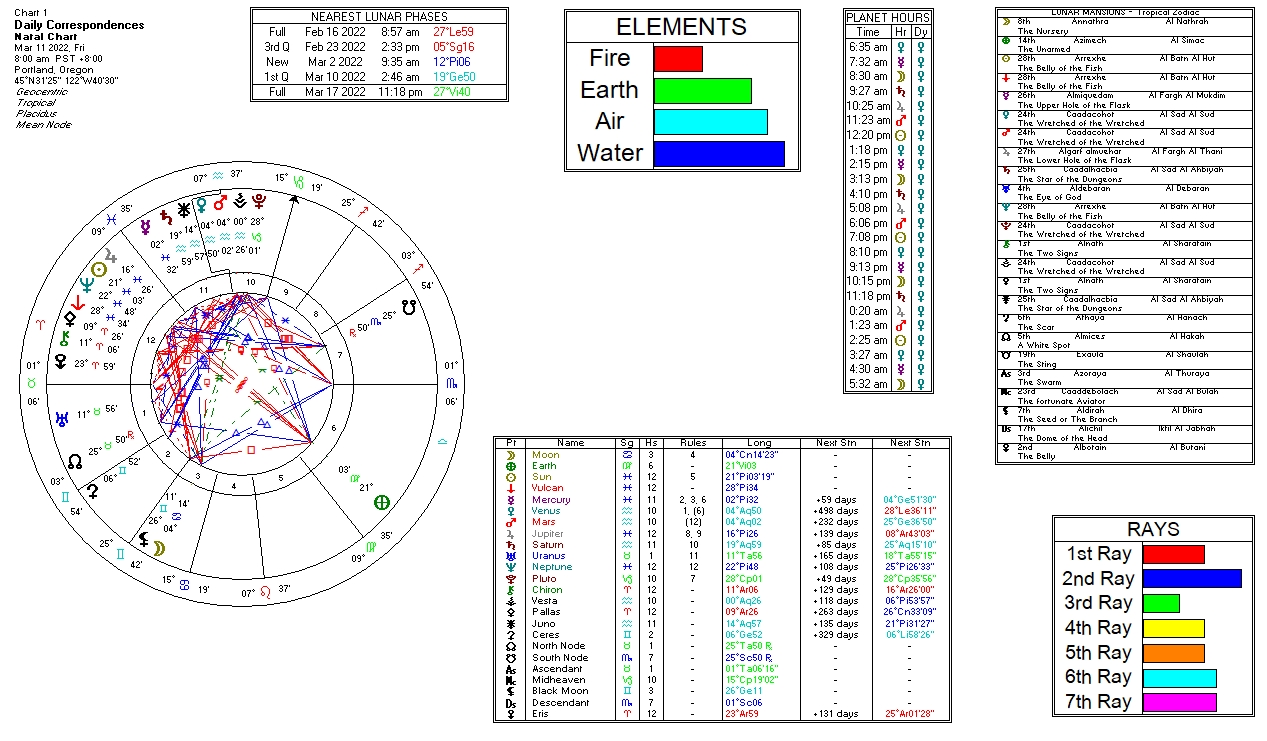Select the North Node glyph in the wheel
This screenshot has width=1267, height=741.
(75, 461)
